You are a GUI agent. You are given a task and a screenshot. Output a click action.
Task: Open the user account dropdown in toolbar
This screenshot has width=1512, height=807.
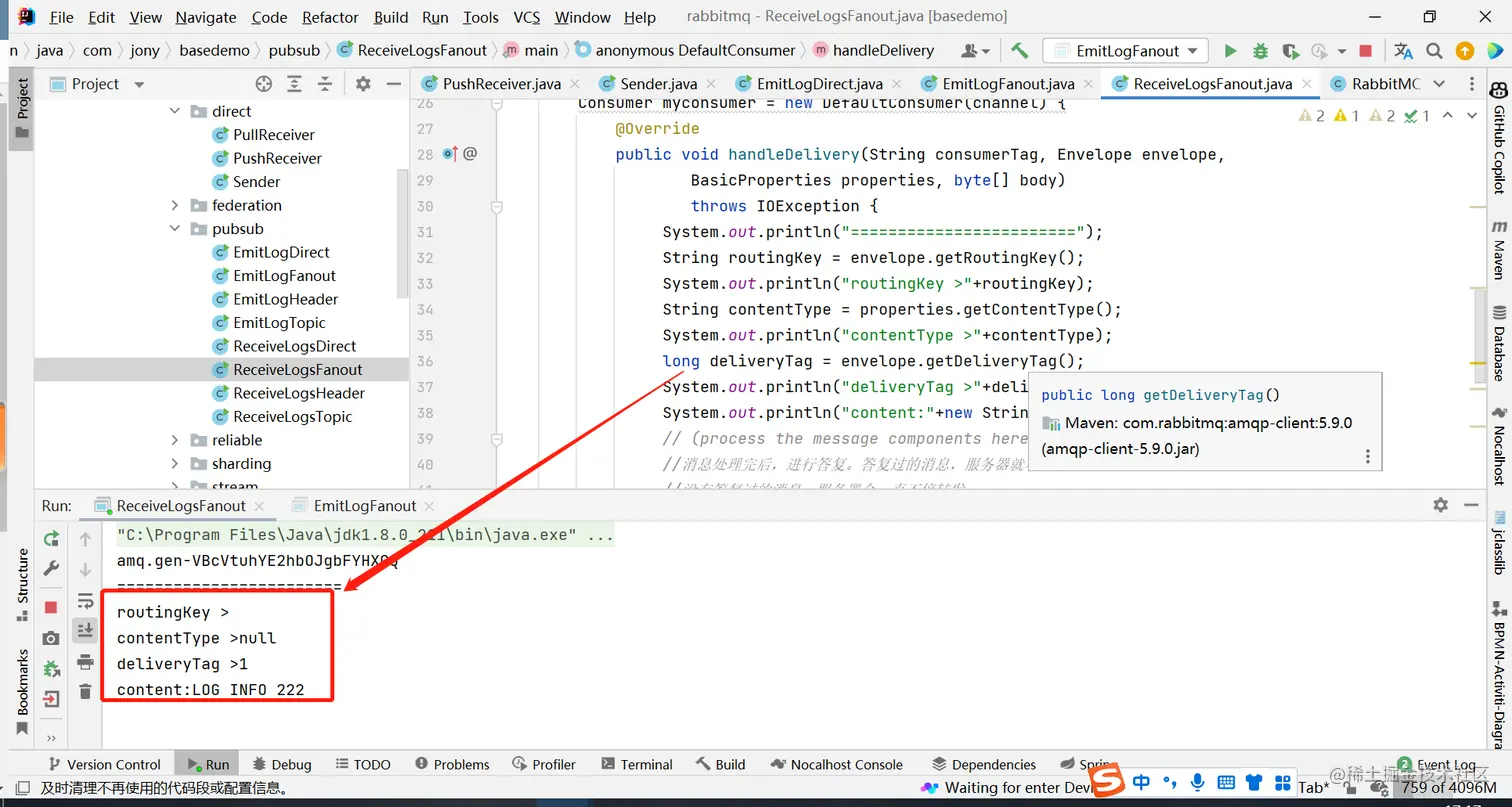pos(975,51)
